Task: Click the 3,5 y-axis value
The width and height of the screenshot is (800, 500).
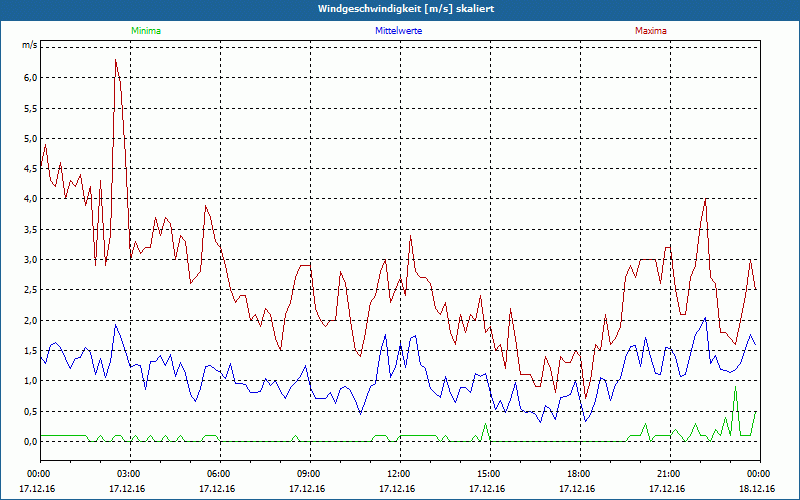Action: pos(31,230)
